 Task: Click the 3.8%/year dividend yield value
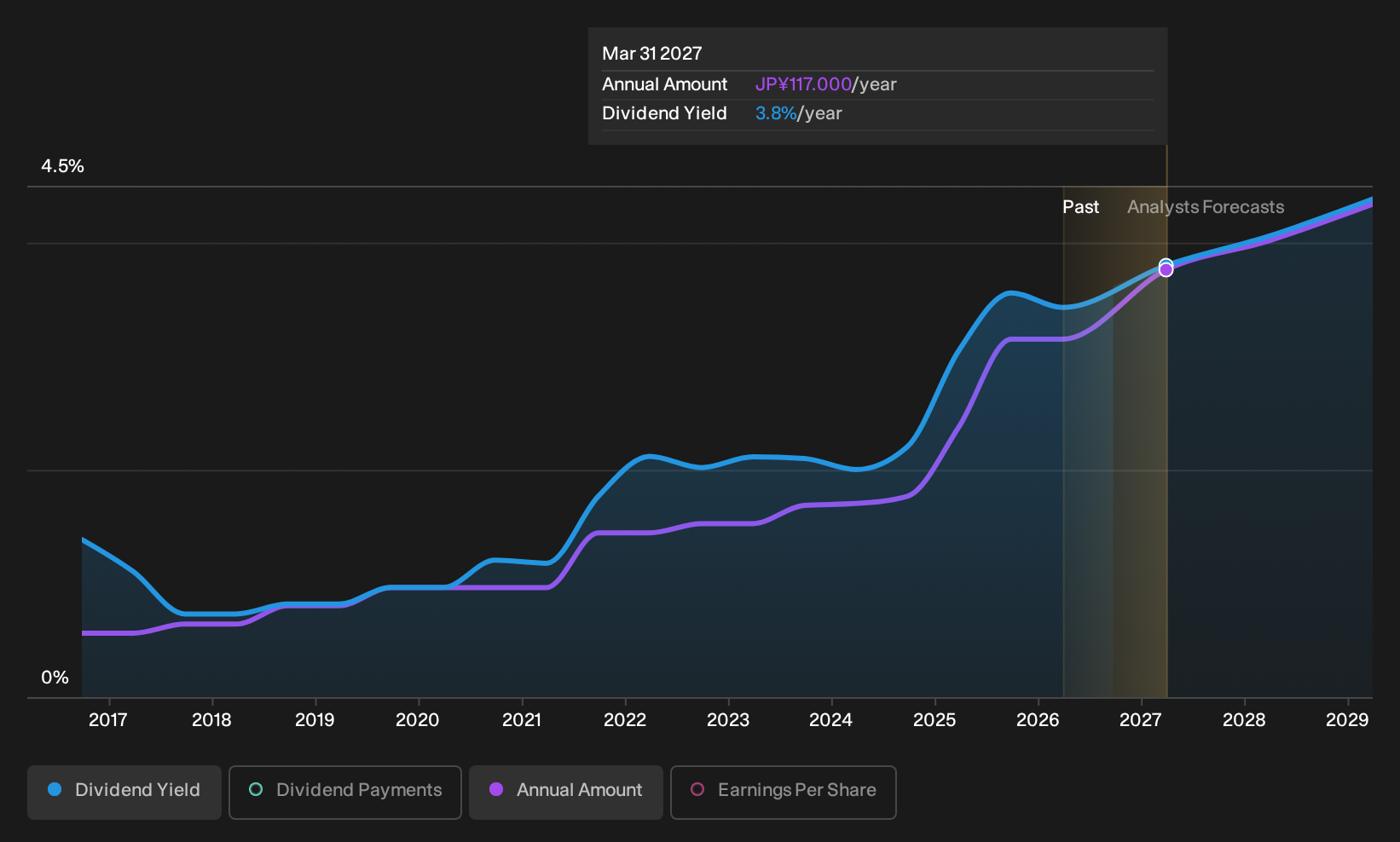[x=799, y=113]
